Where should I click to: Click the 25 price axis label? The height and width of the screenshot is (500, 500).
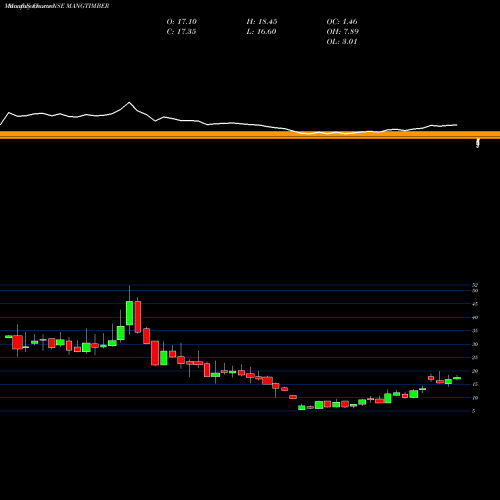pos(475,358)
